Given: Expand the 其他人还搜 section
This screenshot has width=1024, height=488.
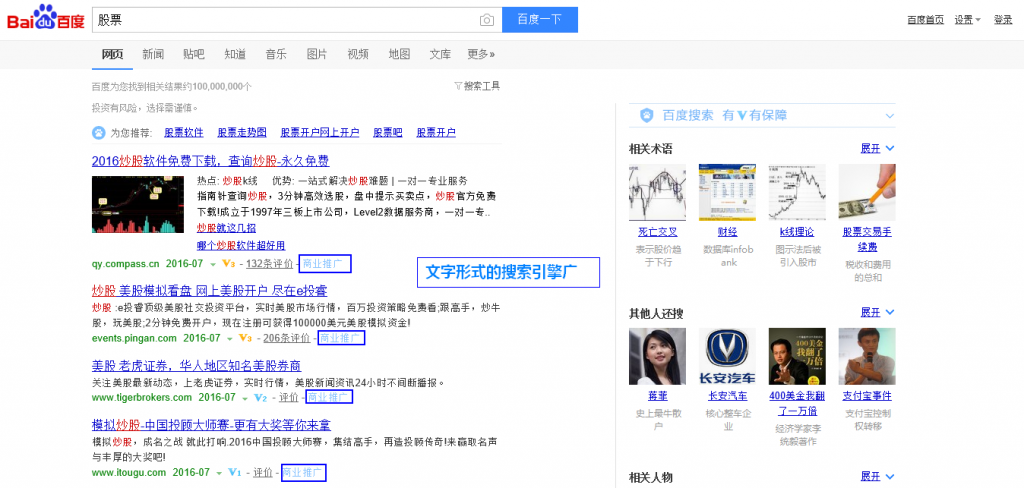Looking at the screenshot, I should click(877, 312).
